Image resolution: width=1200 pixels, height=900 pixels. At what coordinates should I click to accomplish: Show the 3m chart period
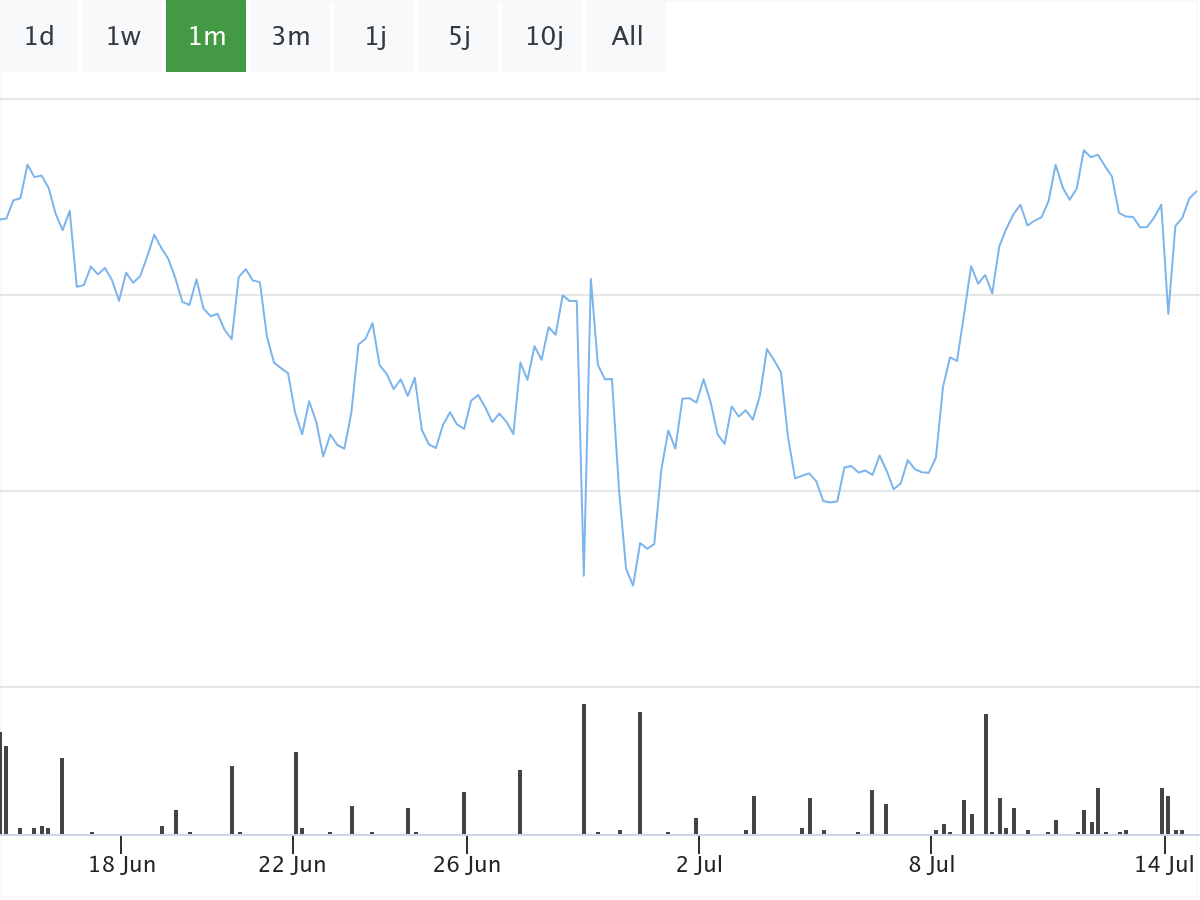pyautogui.click(x=291, y=37)
